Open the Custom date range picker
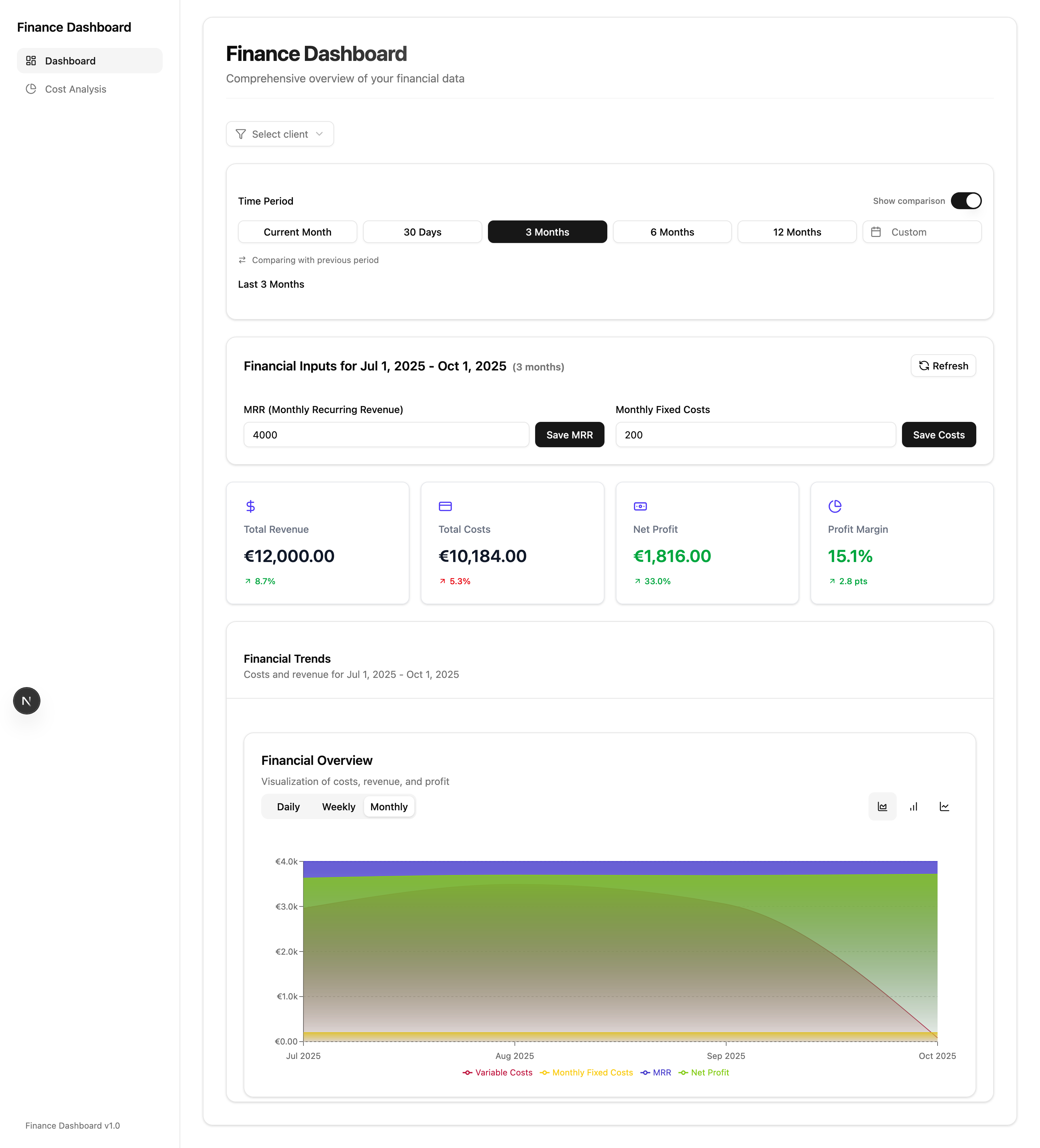Viewport: 1040px width, 1148px height. (x=922, y=232)
